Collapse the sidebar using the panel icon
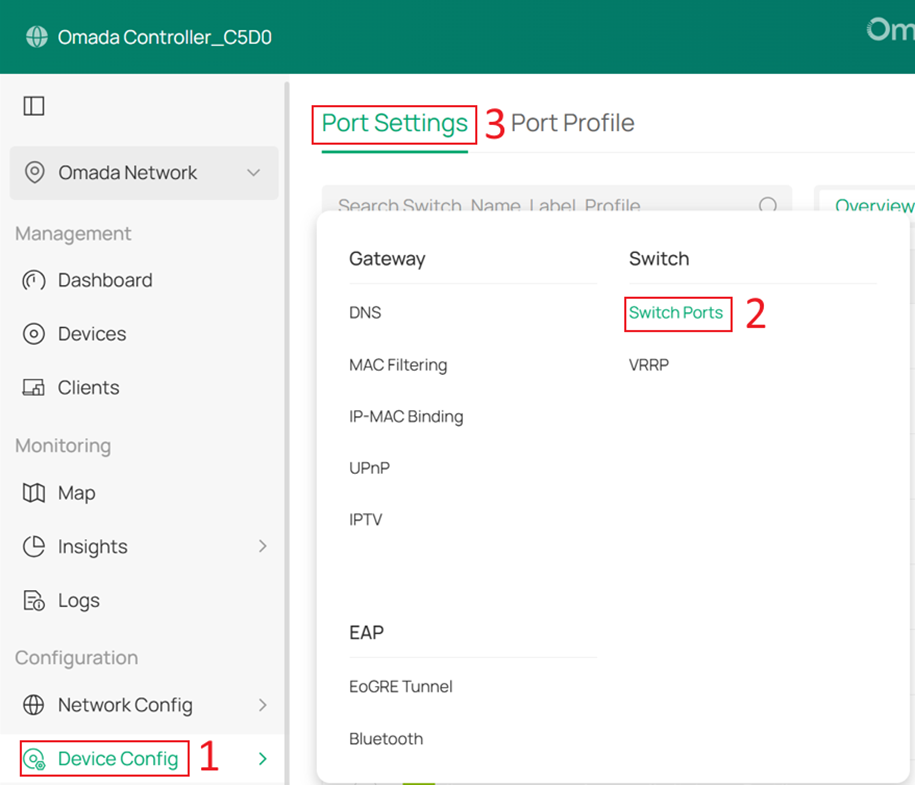Screen dimensions: 915x785 click(34, 106)
